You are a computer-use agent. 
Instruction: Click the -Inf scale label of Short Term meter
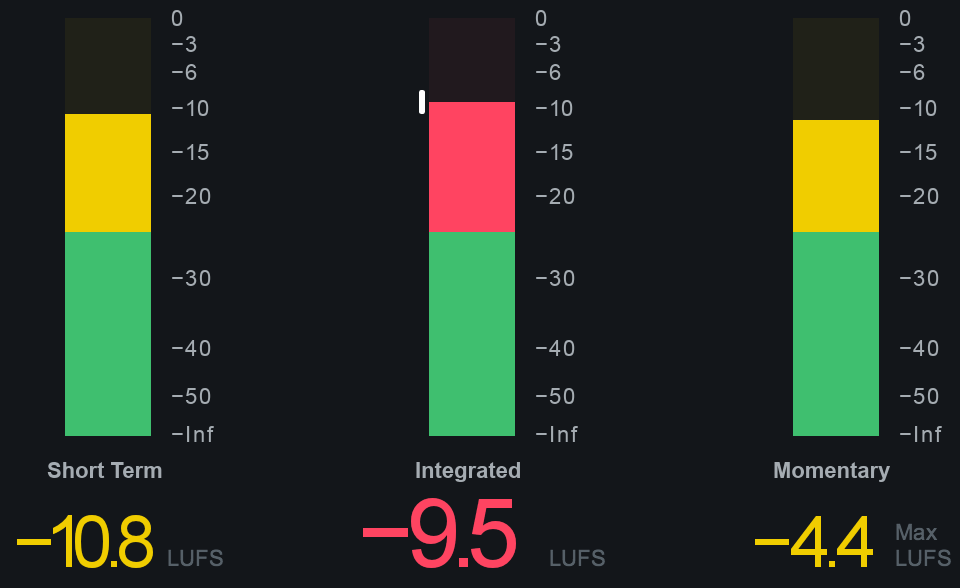pyautogui.click(x=193, y=435)
